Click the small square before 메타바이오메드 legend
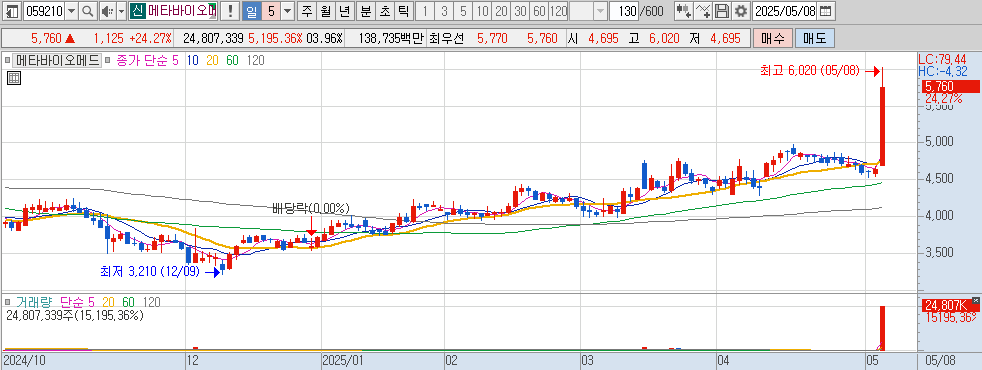 [8, 61]
